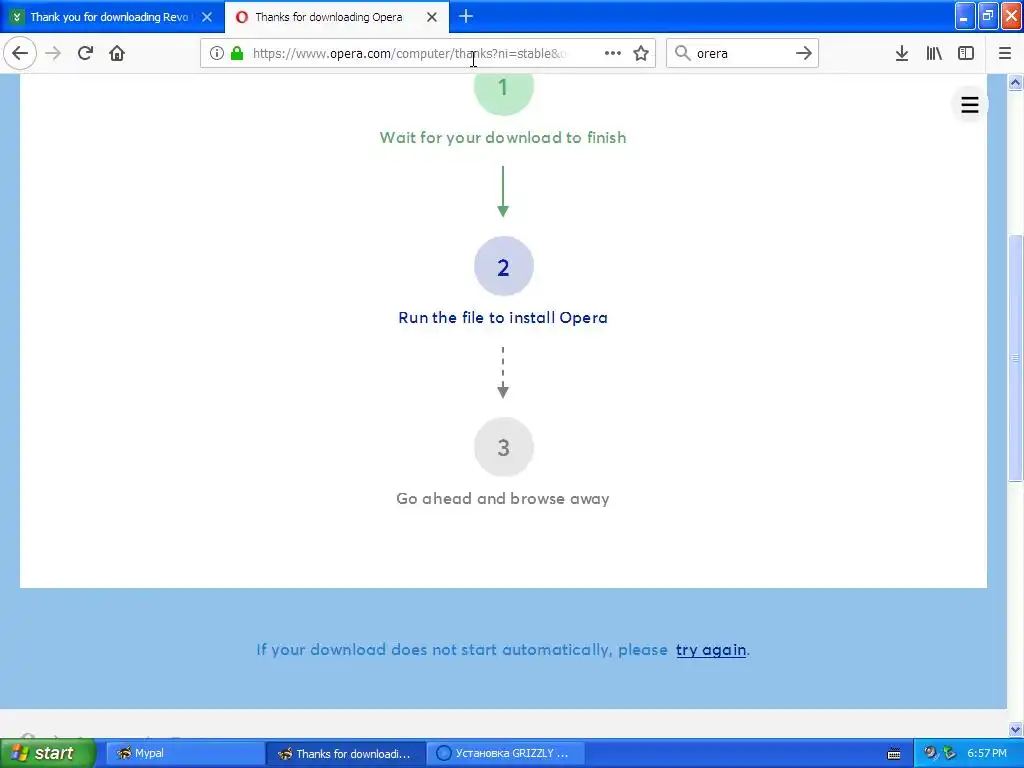
Task: Open the Установка GRIZZLY taskbar window
Action: 505,754
